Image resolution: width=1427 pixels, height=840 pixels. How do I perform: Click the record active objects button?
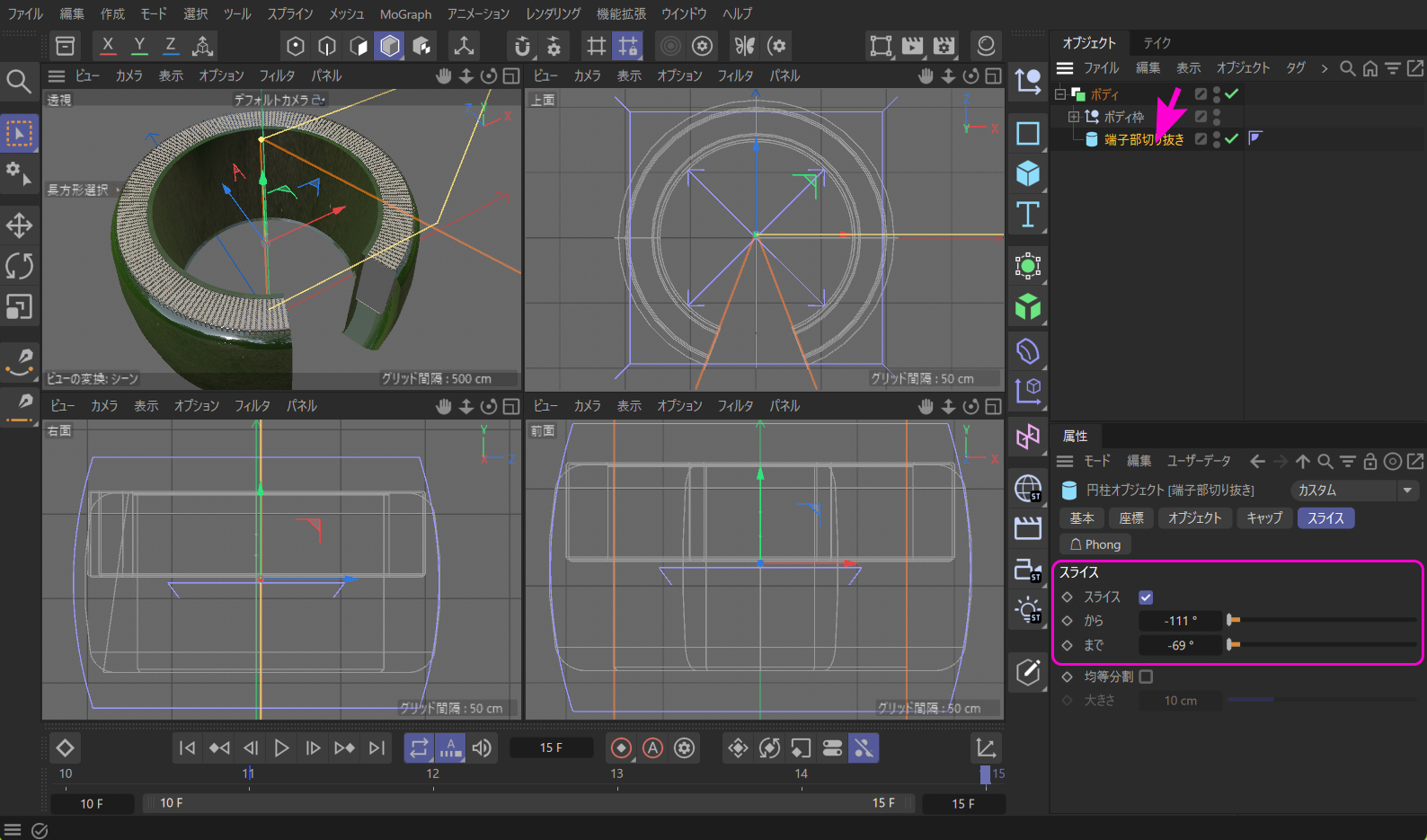point(621,747)
